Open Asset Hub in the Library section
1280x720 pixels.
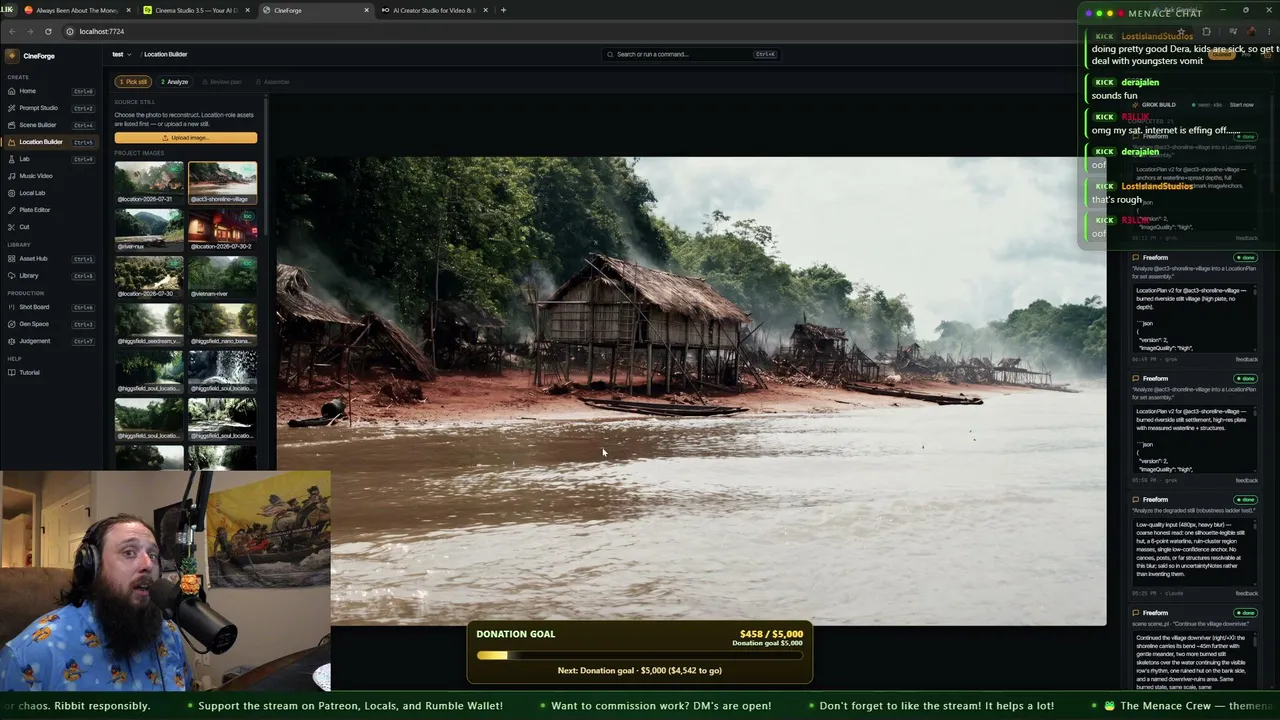tap(50, 259)
